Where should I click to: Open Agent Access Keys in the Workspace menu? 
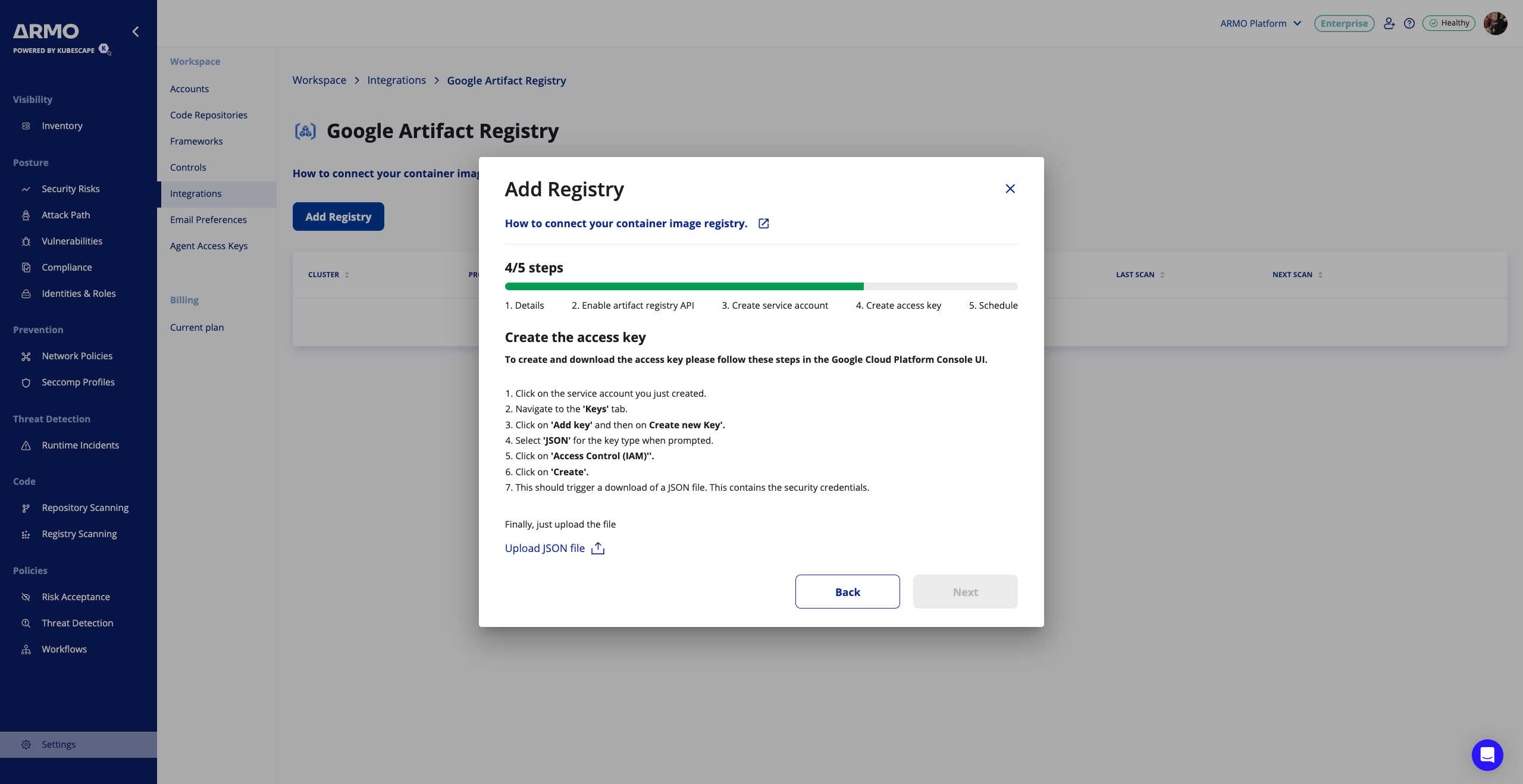[209, 246]
